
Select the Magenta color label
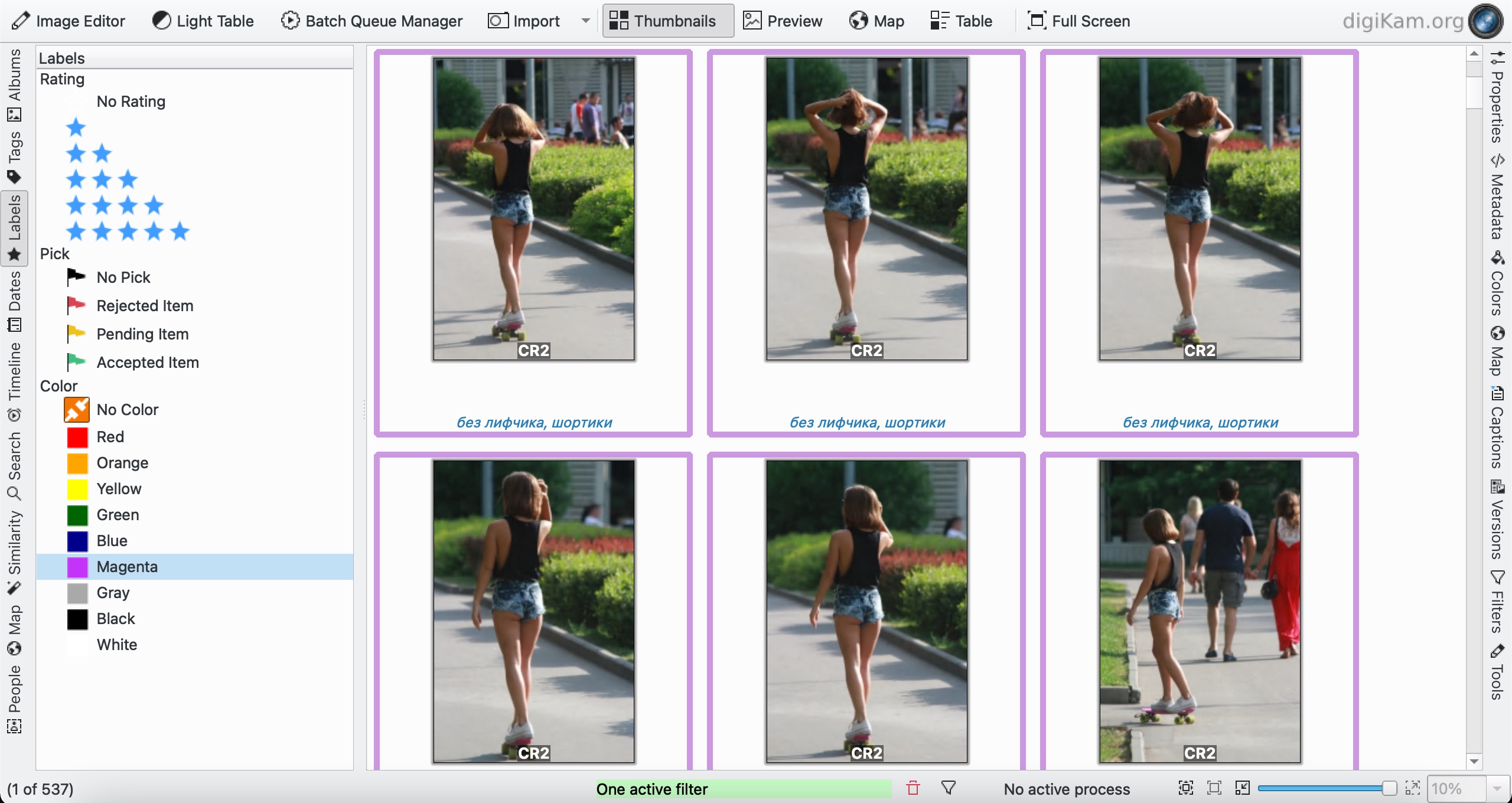click(195, 567)
